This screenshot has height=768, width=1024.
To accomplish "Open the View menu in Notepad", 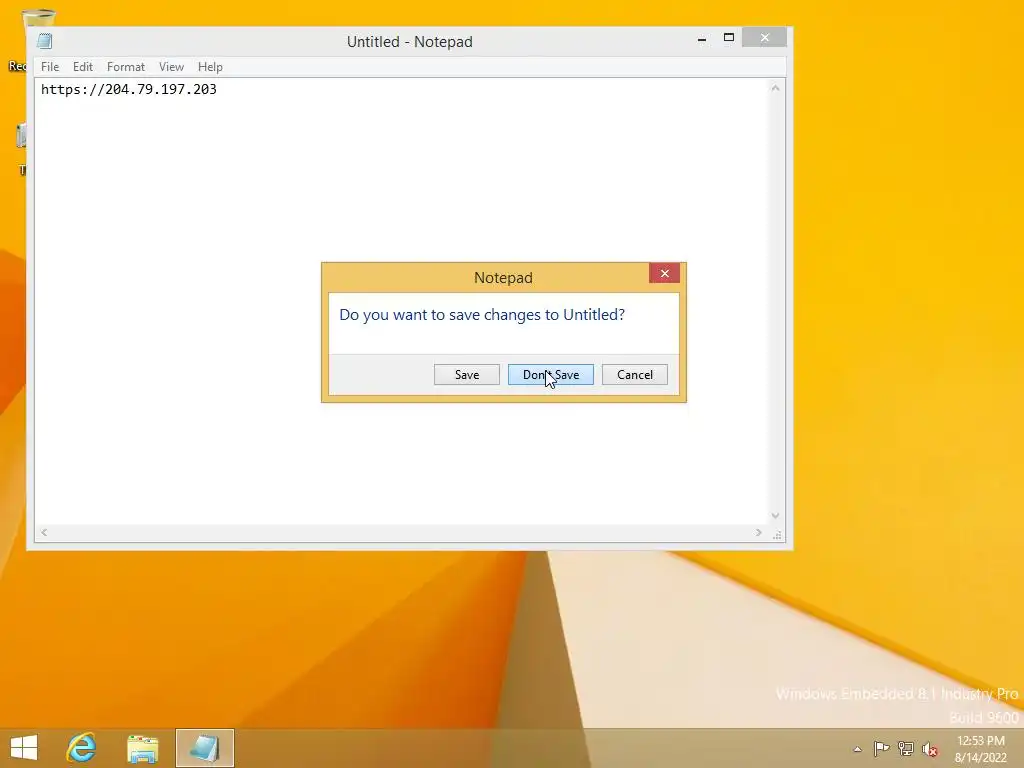I will coord(171,67).
